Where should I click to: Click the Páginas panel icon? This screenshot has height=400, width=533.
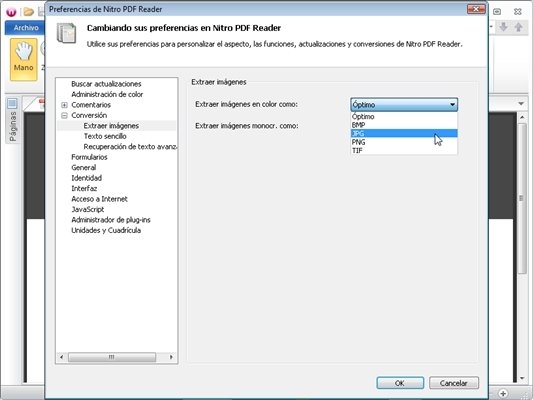click(12, 103)
